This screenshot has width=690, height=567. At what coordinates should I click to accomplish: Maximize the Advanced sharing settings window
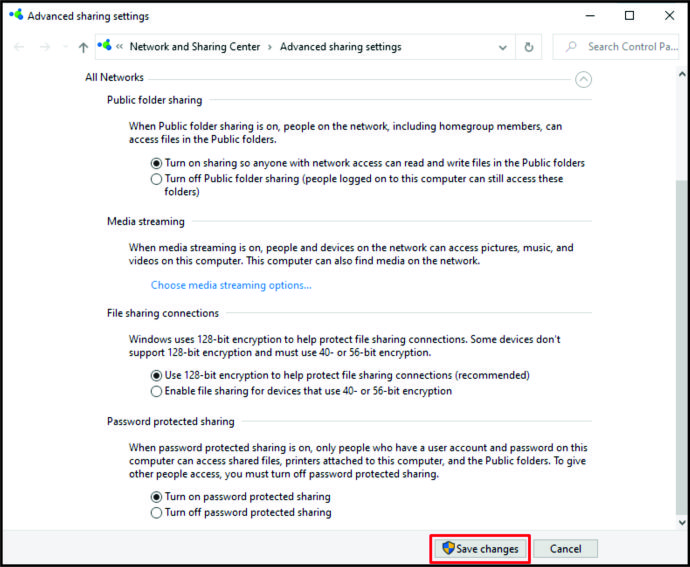[x=629, y=16]
